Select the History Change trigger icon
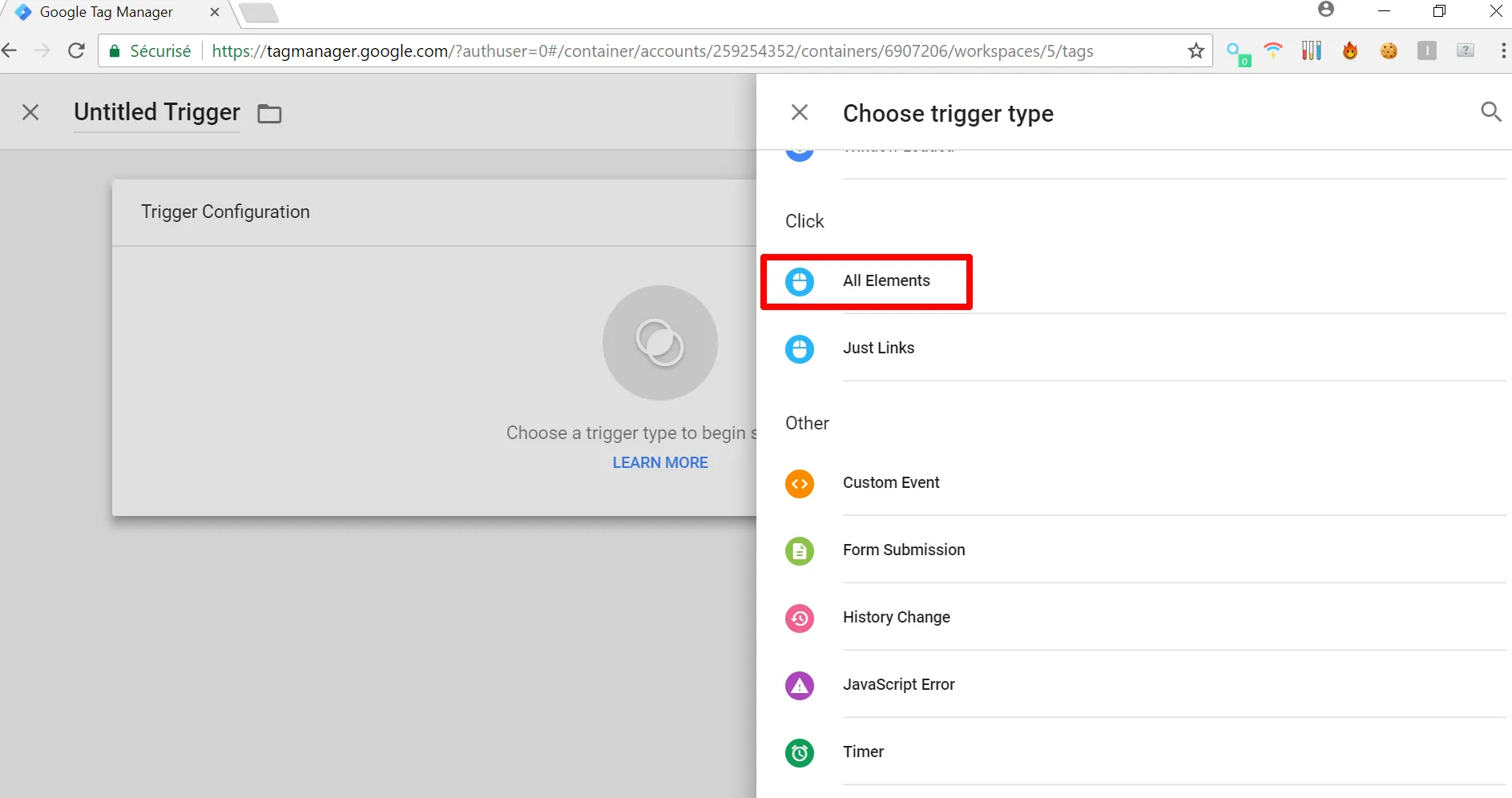This screenshot has width=1512, height=798. [799, 618]
